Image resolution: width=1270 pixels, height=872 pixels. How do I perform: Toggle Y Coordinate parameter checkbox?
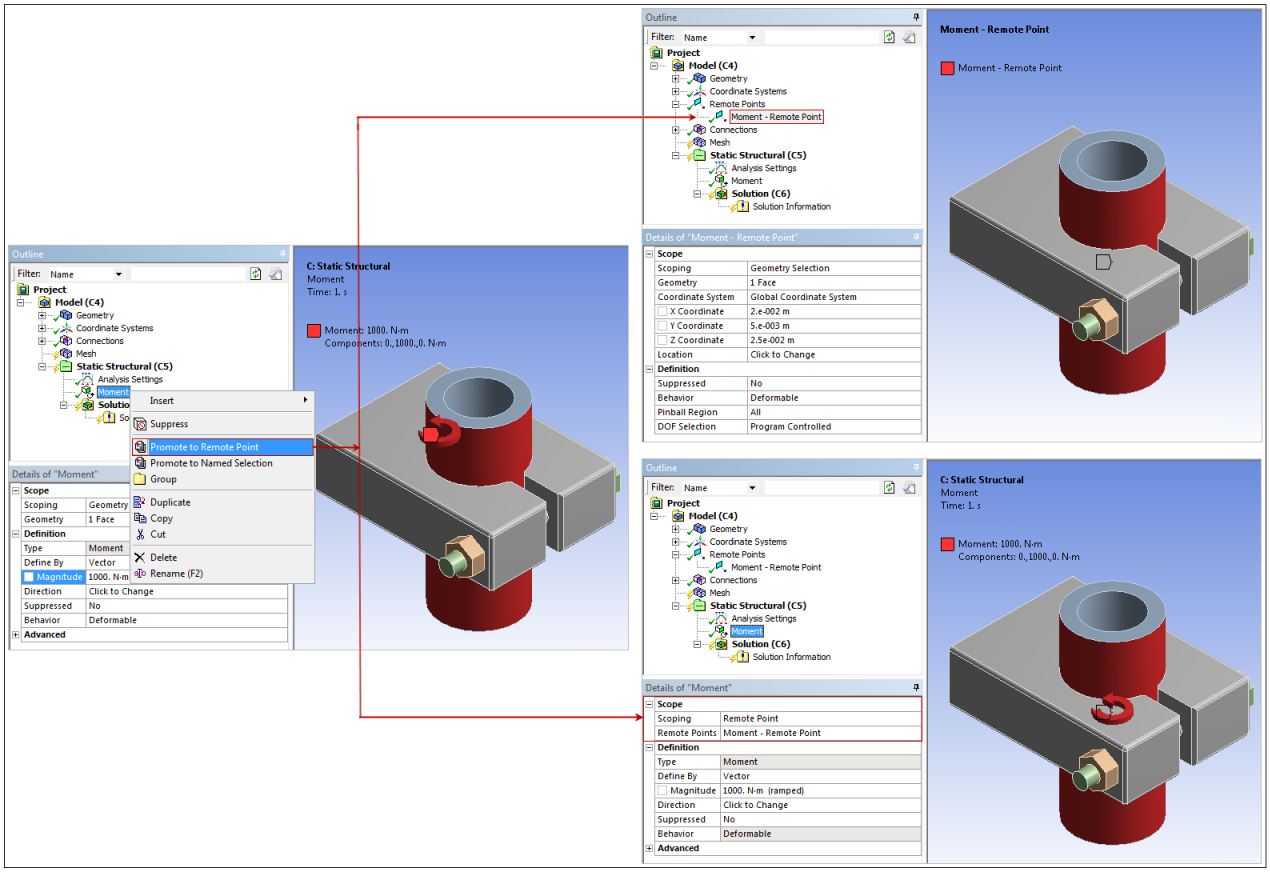(x=662, y=326)
